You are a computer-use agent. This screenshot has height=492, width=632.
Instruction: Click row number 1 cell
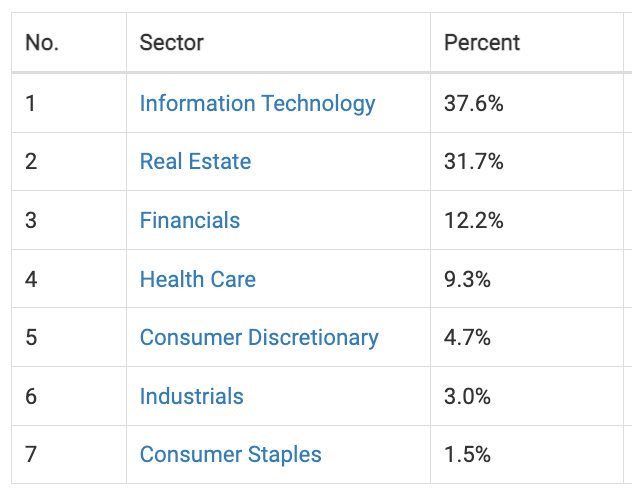[x=31, y=103]
